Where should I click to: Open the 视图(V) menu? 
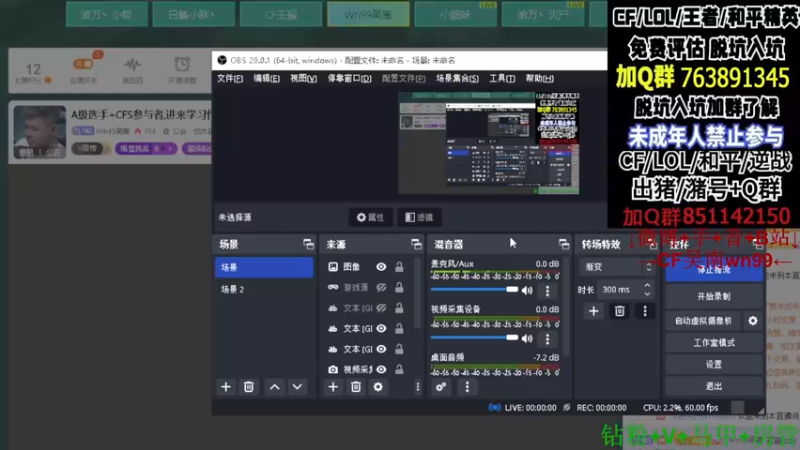(303, 79)
